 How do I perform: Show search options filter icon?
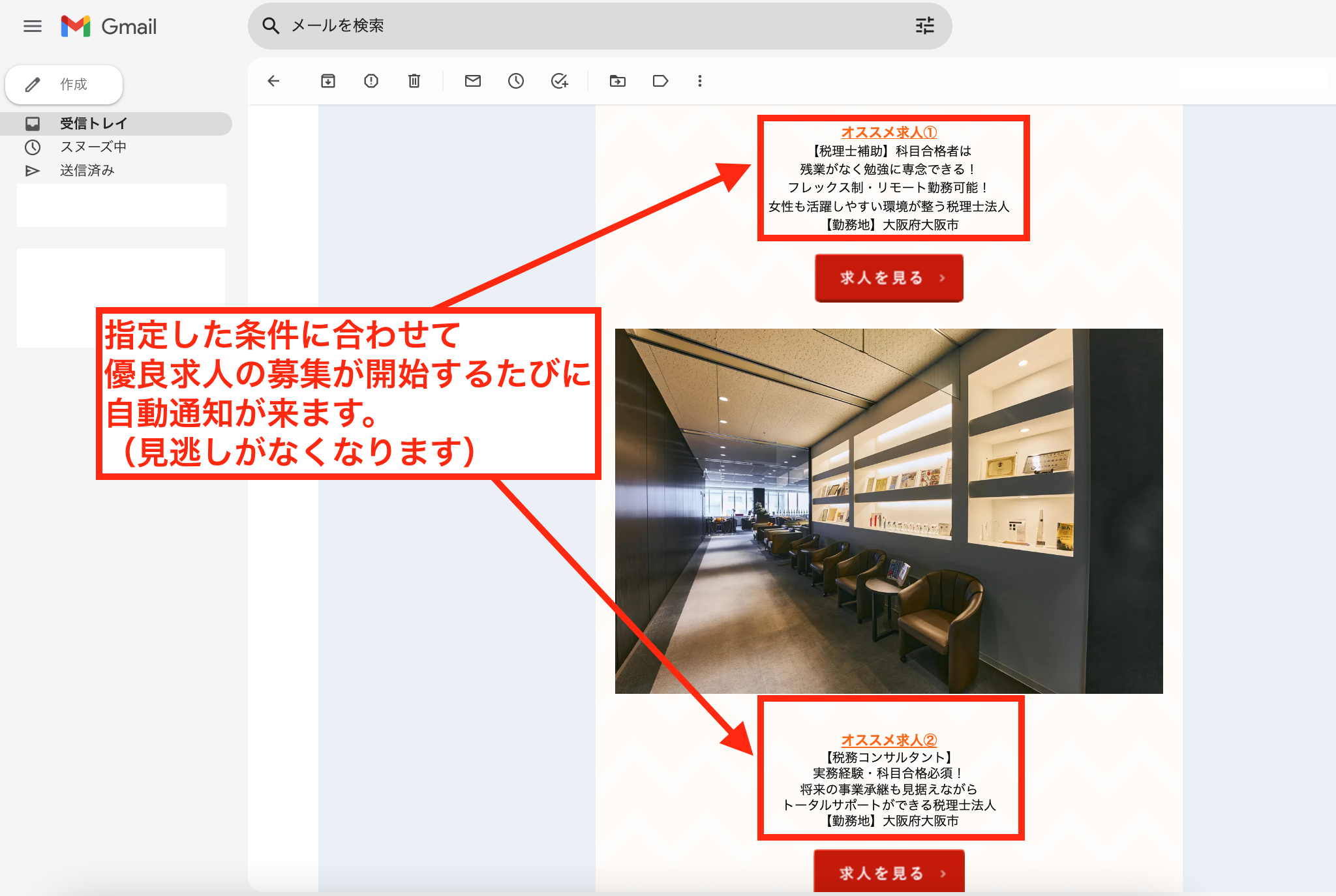pyautogui.click(x=925, y=26)
